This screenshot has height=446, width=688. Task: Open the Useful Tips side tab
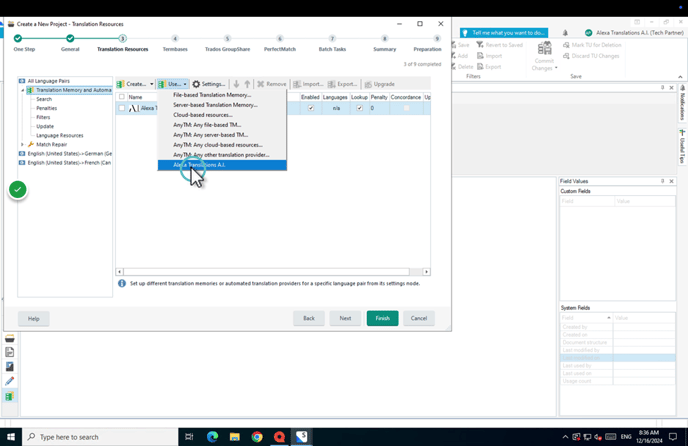pyautogui.click(x=682, y=147)
